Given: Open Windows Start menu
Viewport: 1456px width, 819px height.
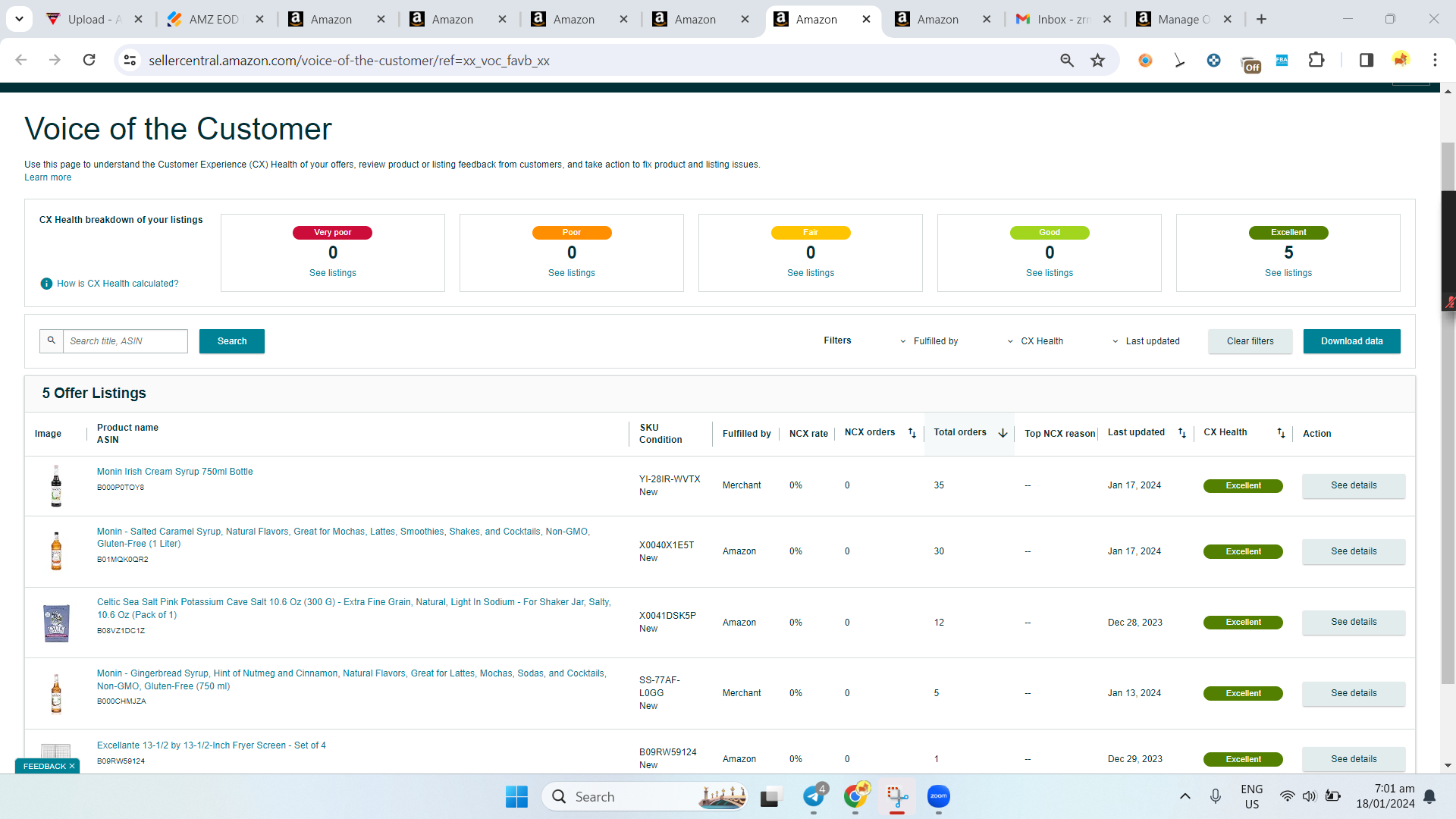Looking at the screenshot, I should pos(516,796).
